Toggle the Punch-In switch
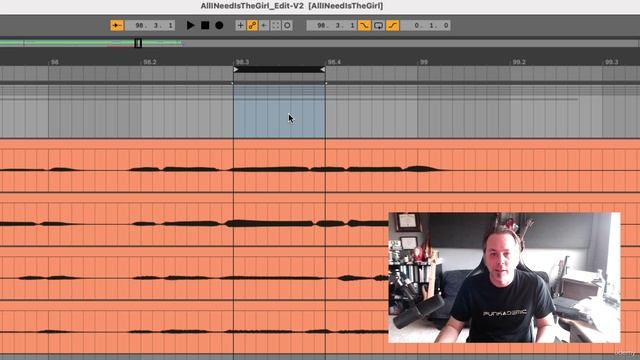The image size is (640, 360). pyautogui.click(x=364, y=25)
